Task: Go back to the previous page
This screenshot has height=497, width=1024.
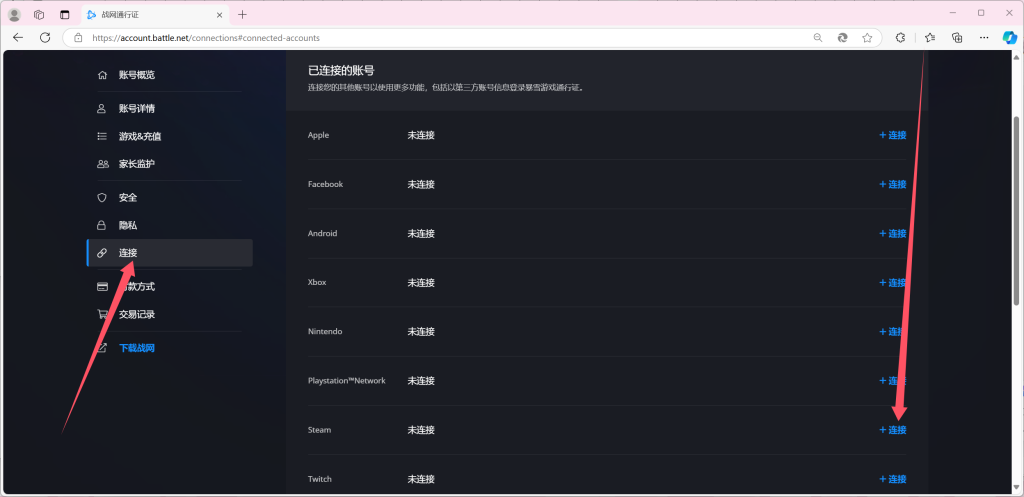Action: [18, 38]
